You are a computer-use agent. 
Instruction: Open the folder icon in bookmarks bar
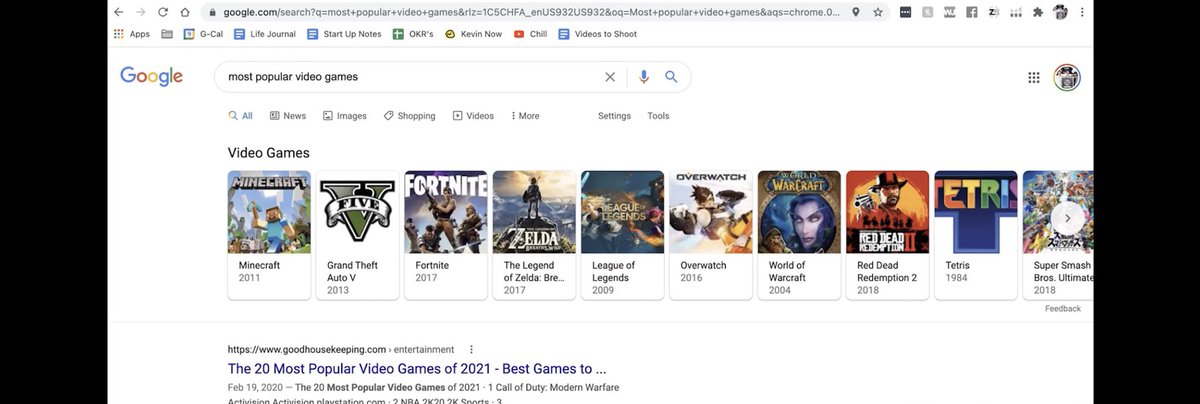(x=167, y=33)
